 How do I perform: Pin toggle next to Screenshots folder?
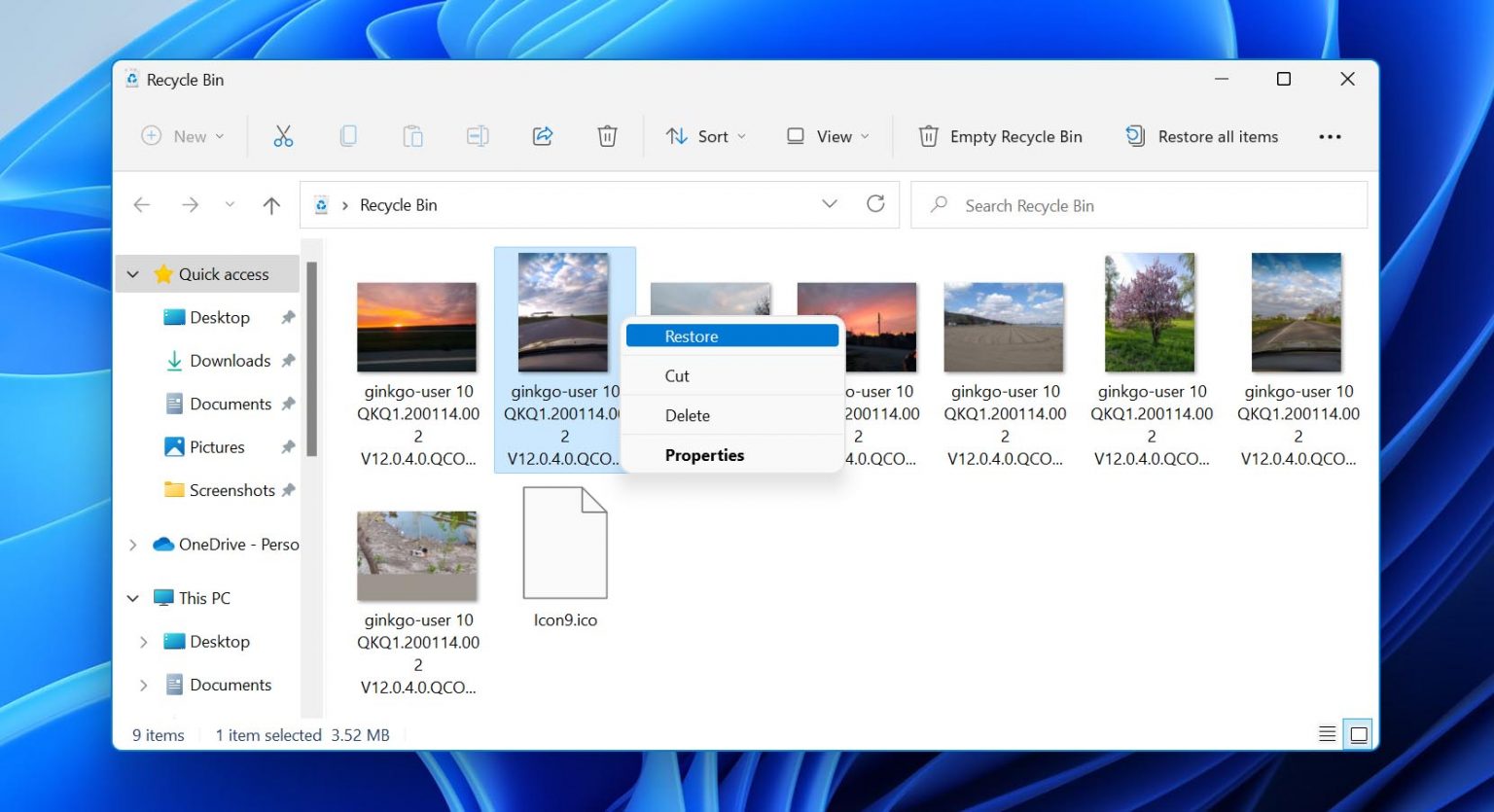pyautogui.click(x=289, y=490)
